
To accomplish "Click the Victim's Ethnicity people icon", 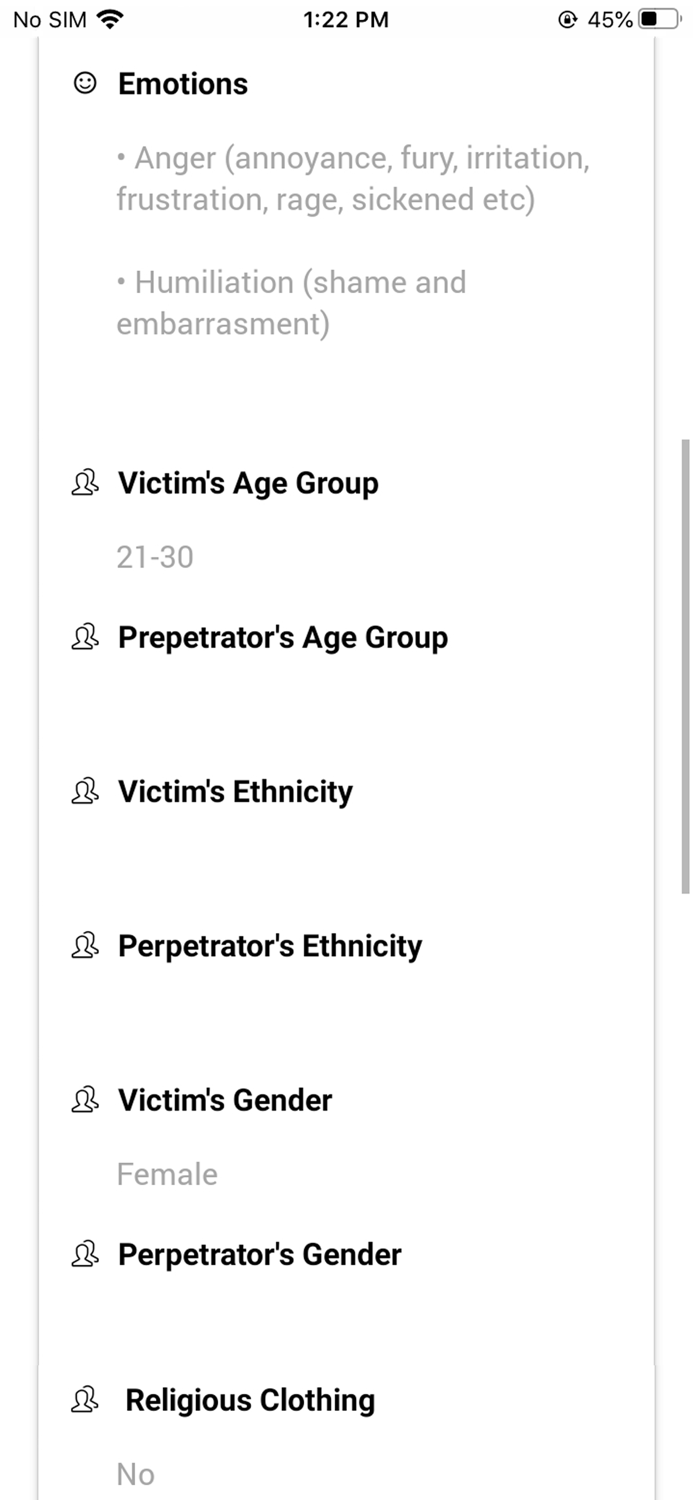I will [x=86, y=791].
